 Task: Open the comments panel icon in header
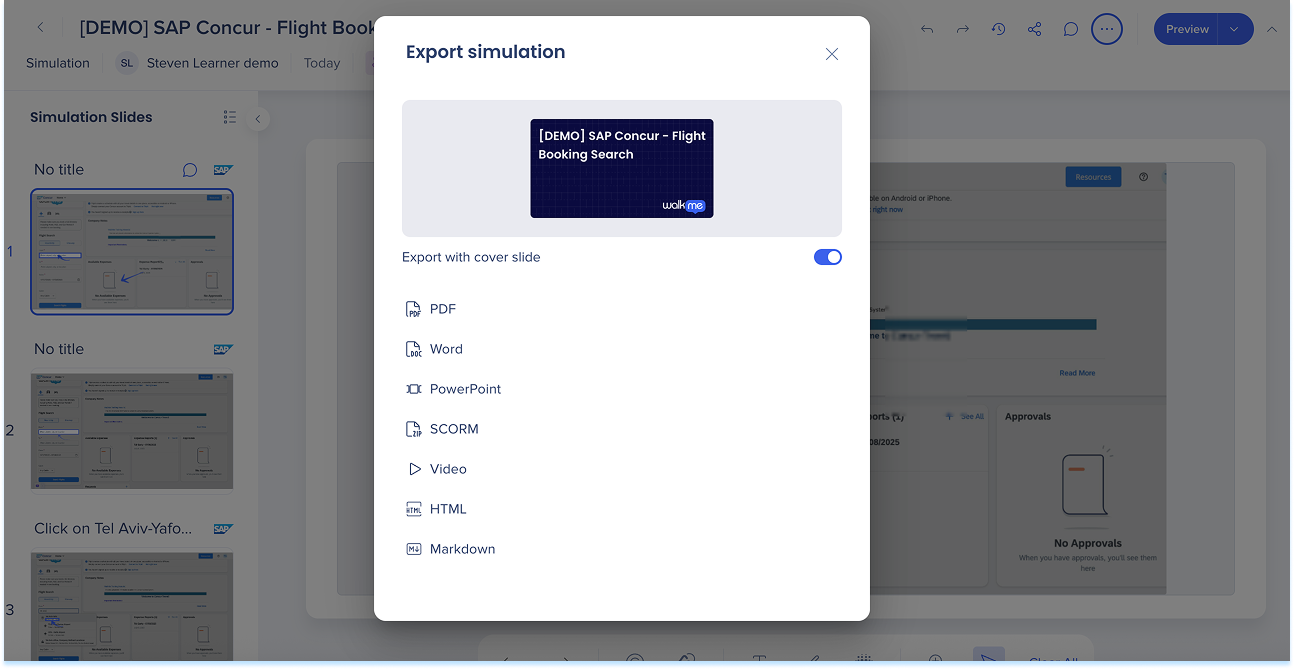click(x=1070, y=29)
